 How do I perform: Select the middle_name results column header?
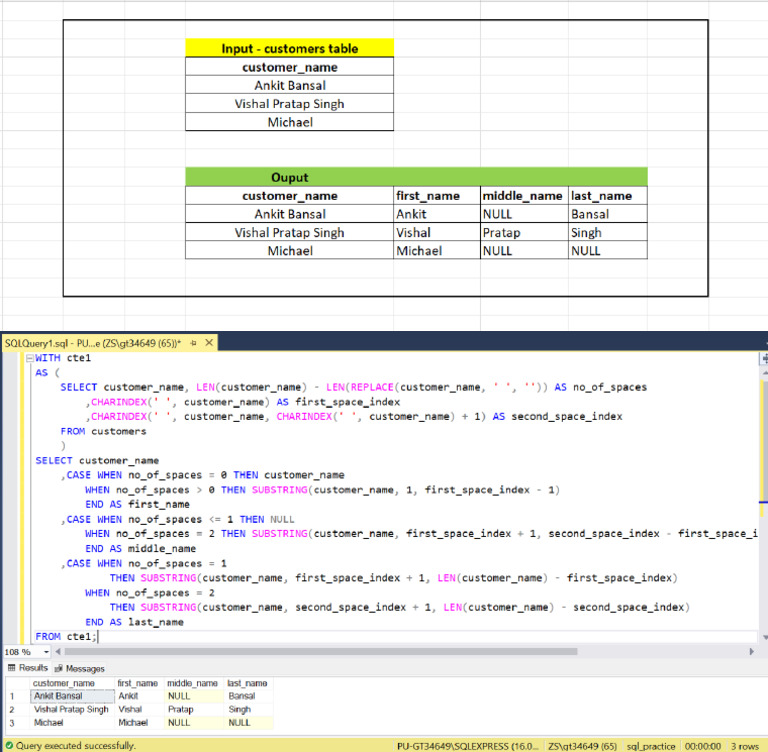[x=192, y=683]
